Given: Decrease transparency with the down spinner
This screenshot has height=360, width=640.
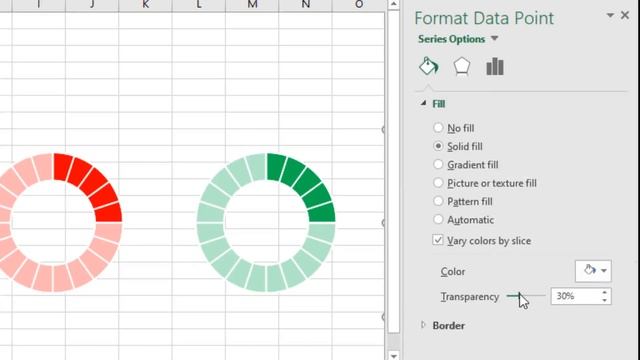Looking at the screenshot, I should pyautogui.click(x=604, y=300).
